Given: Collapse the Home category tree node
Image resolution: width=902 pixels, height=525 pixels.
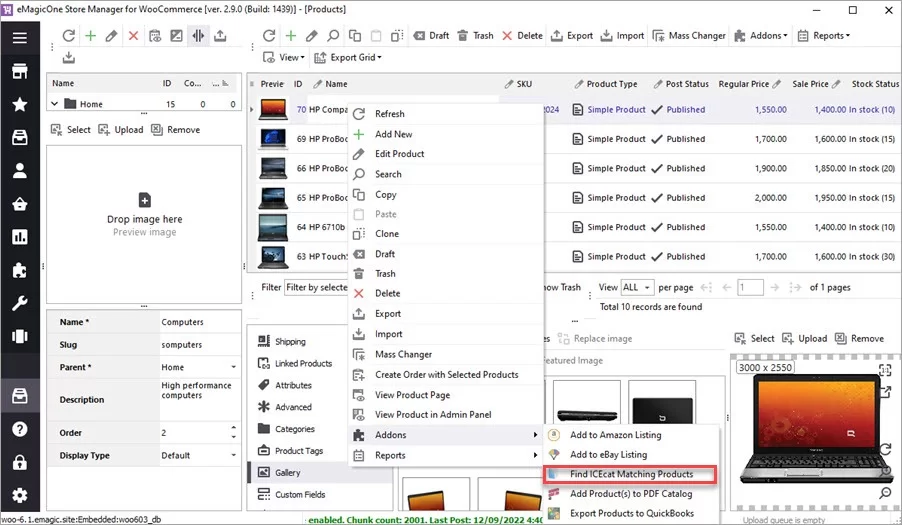Looking at the screenshot, I should pyautogui.click(x=53, y=104).
